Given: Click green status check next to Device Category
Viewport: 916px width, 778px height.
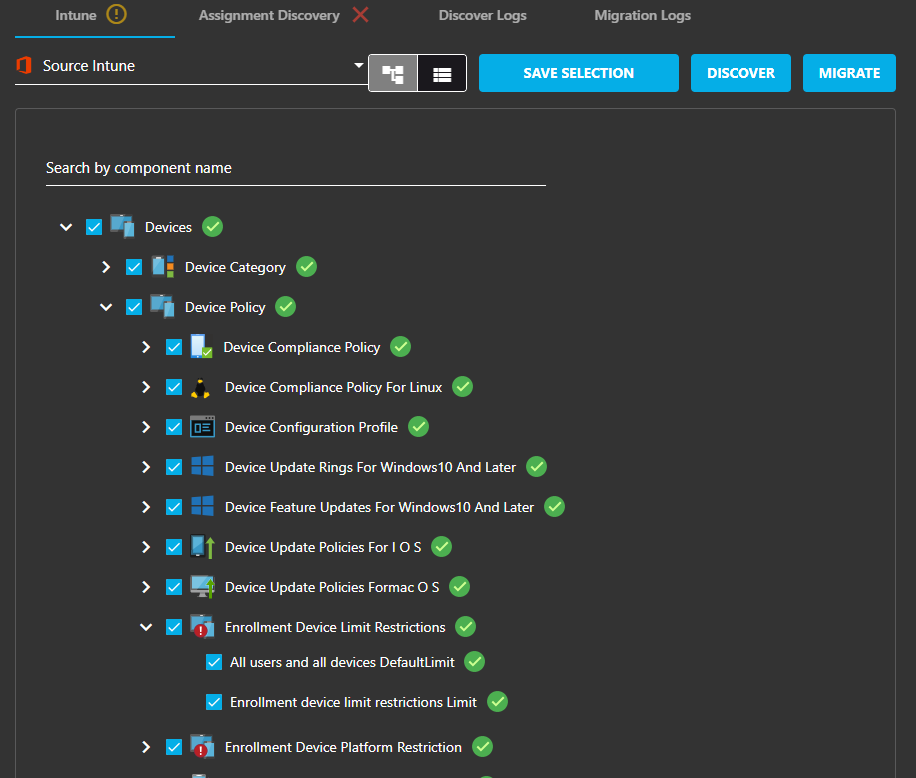Looking at the screenshot, I should [306, 267].
